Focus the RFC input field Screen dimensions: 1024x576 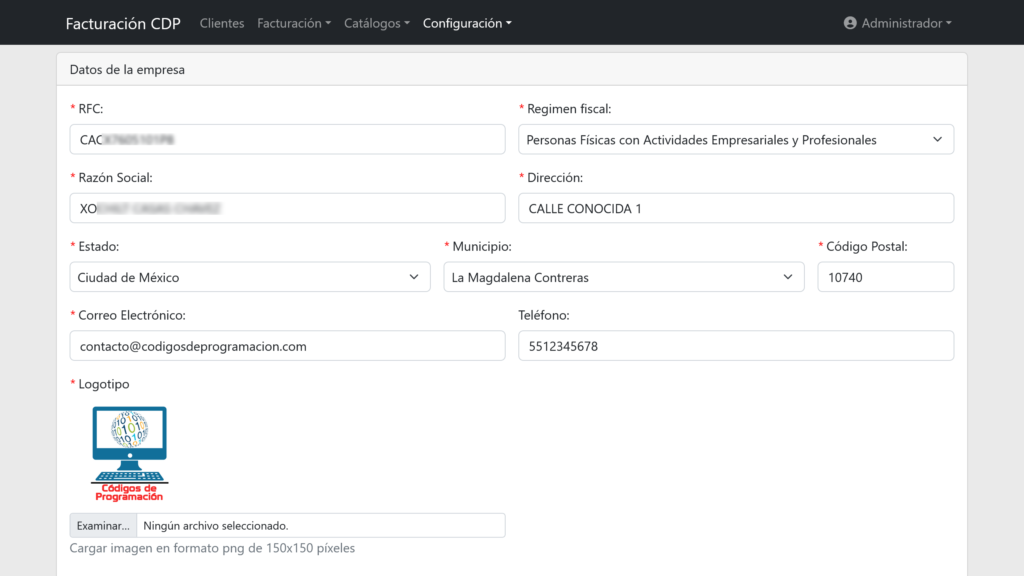tap(287, 140)
